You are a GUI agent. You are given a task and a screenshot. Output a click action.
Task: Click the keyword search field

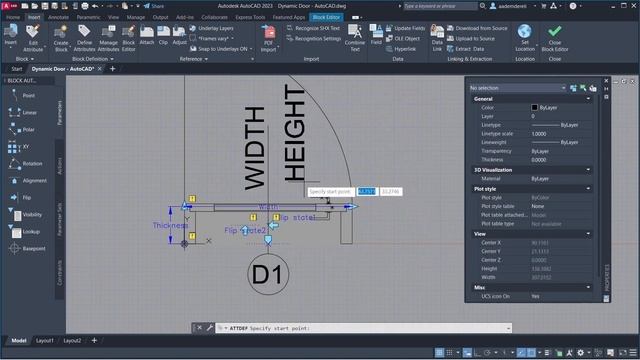(x=440, y=6)
